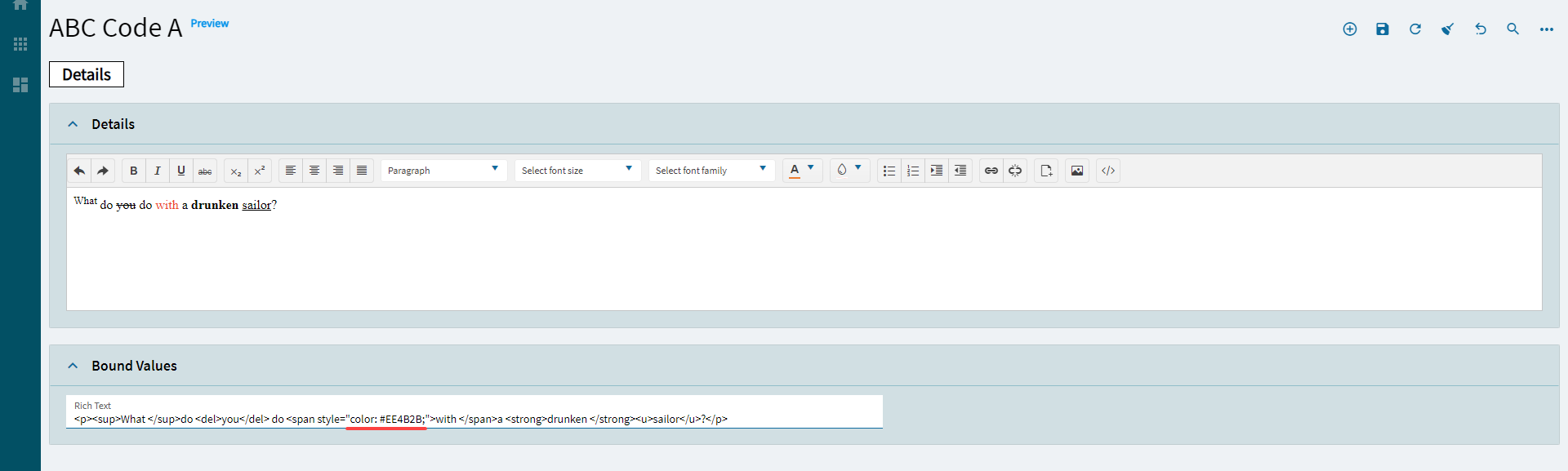
Task: Click the bold word "drunken"
Action: tap(215, 205)
